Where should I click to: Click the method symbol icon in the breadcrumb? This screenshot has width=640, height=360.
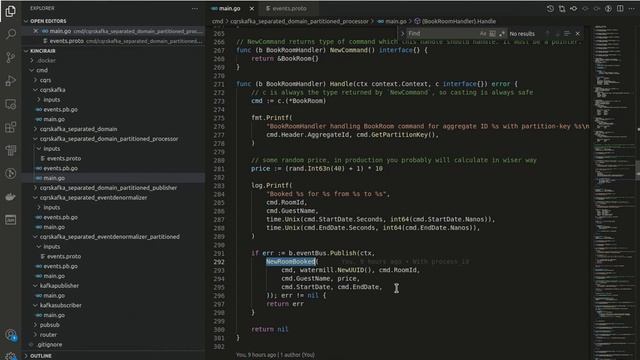(417, 21)
